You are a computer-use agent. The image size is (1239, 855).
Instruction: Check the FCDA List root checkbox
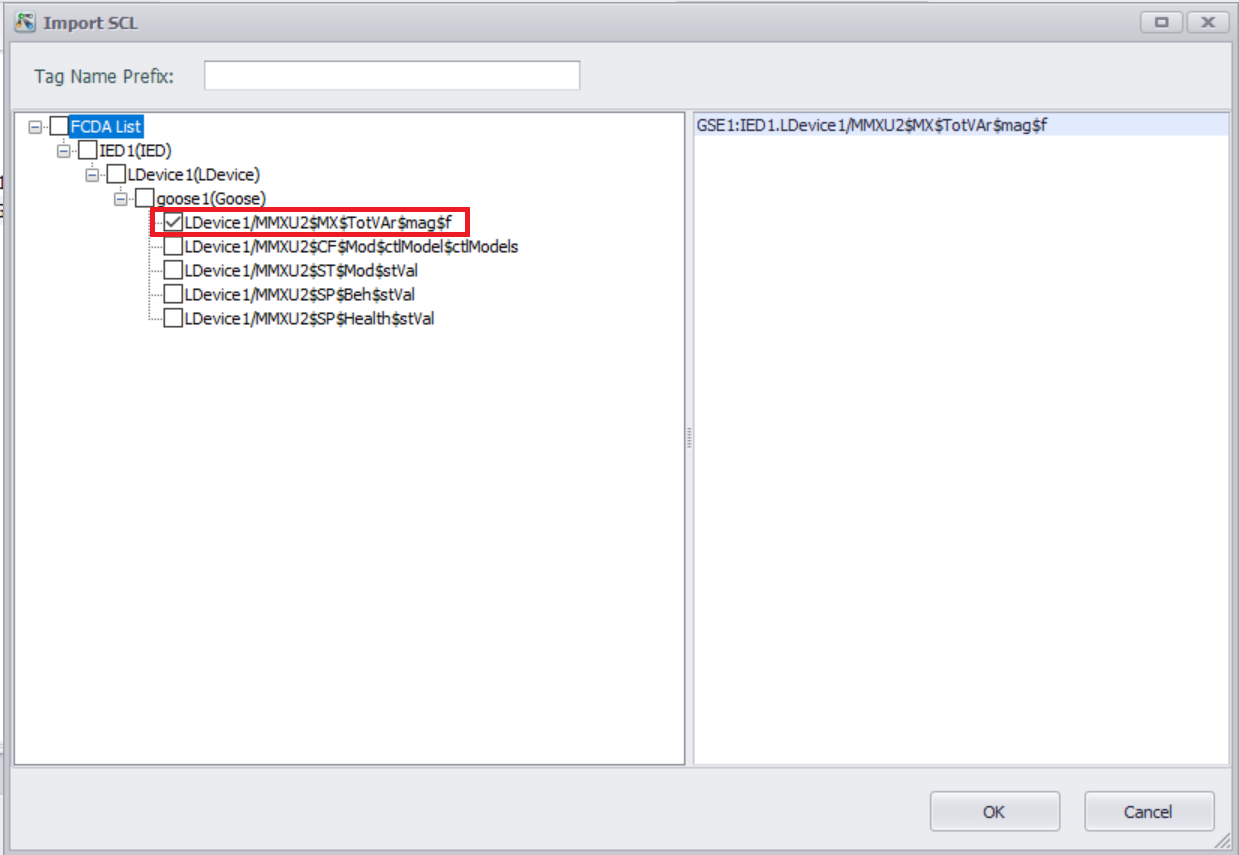(x=60, y=127)
